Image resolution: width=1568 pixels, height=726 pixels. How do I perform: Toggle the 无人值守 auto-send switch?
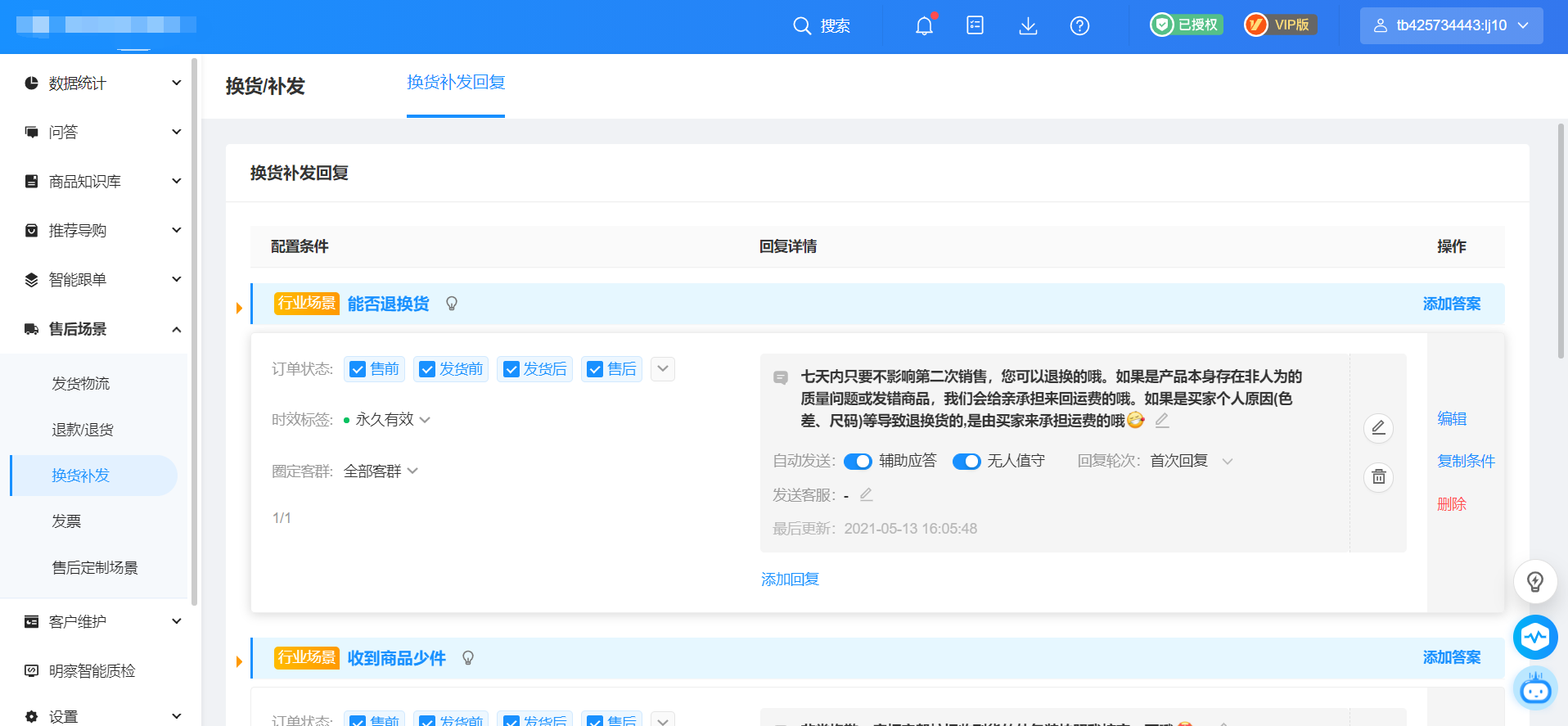(x=966, y=461)
